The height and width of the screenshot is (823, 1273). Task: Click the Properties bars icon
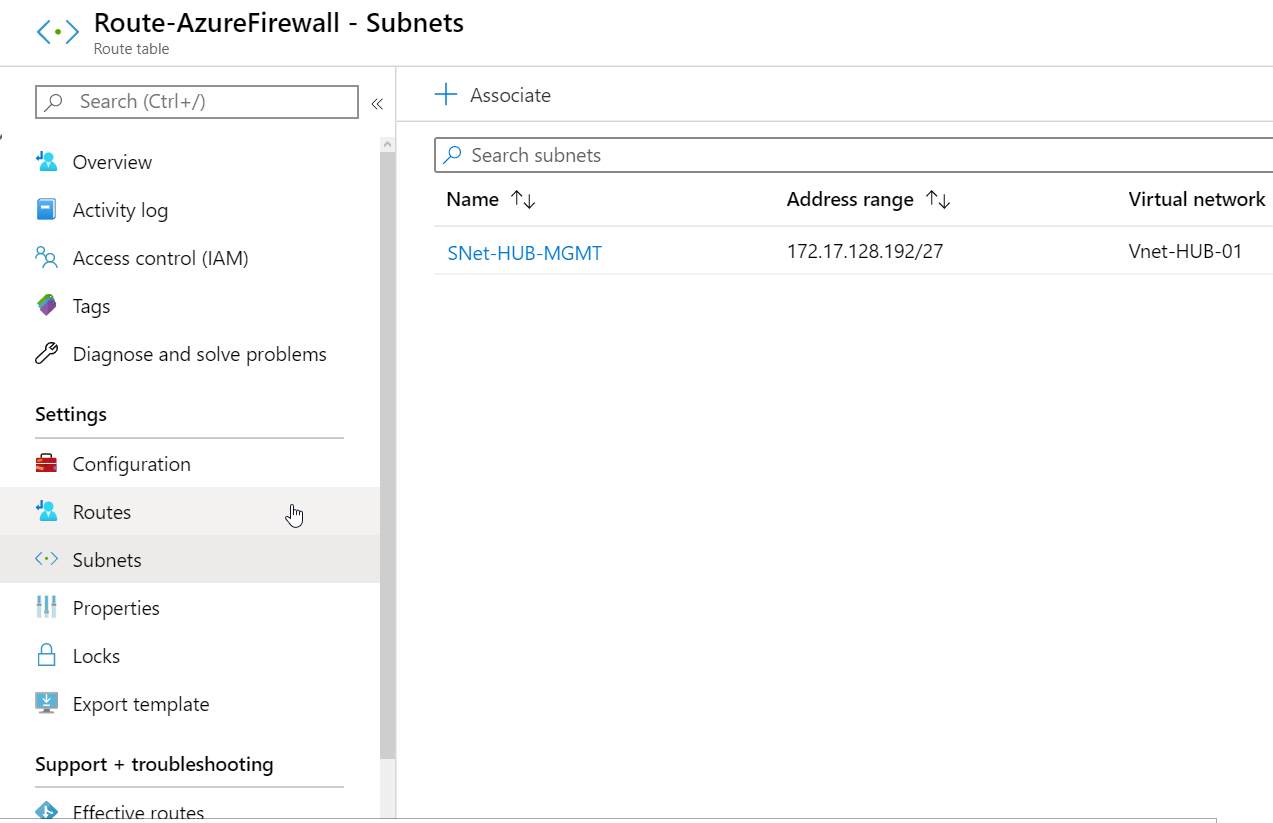point(47,608)
